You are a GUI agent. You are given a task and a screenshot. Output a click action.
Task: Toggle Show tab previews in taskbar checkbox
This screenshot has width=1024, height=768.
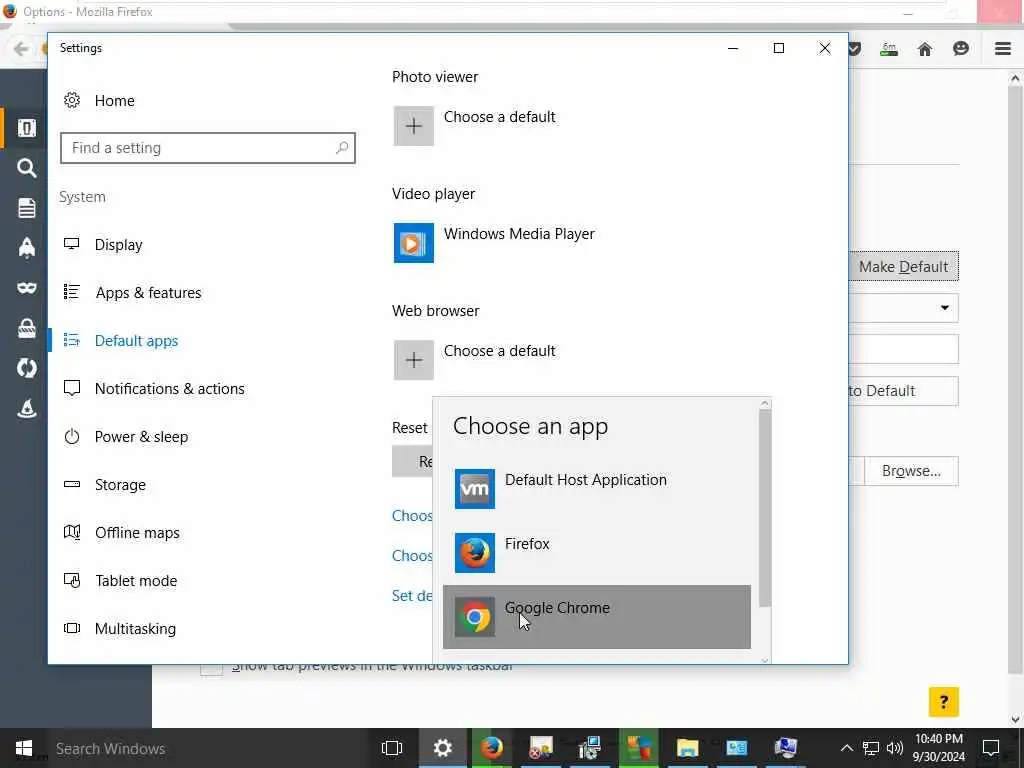pos(211,669)
